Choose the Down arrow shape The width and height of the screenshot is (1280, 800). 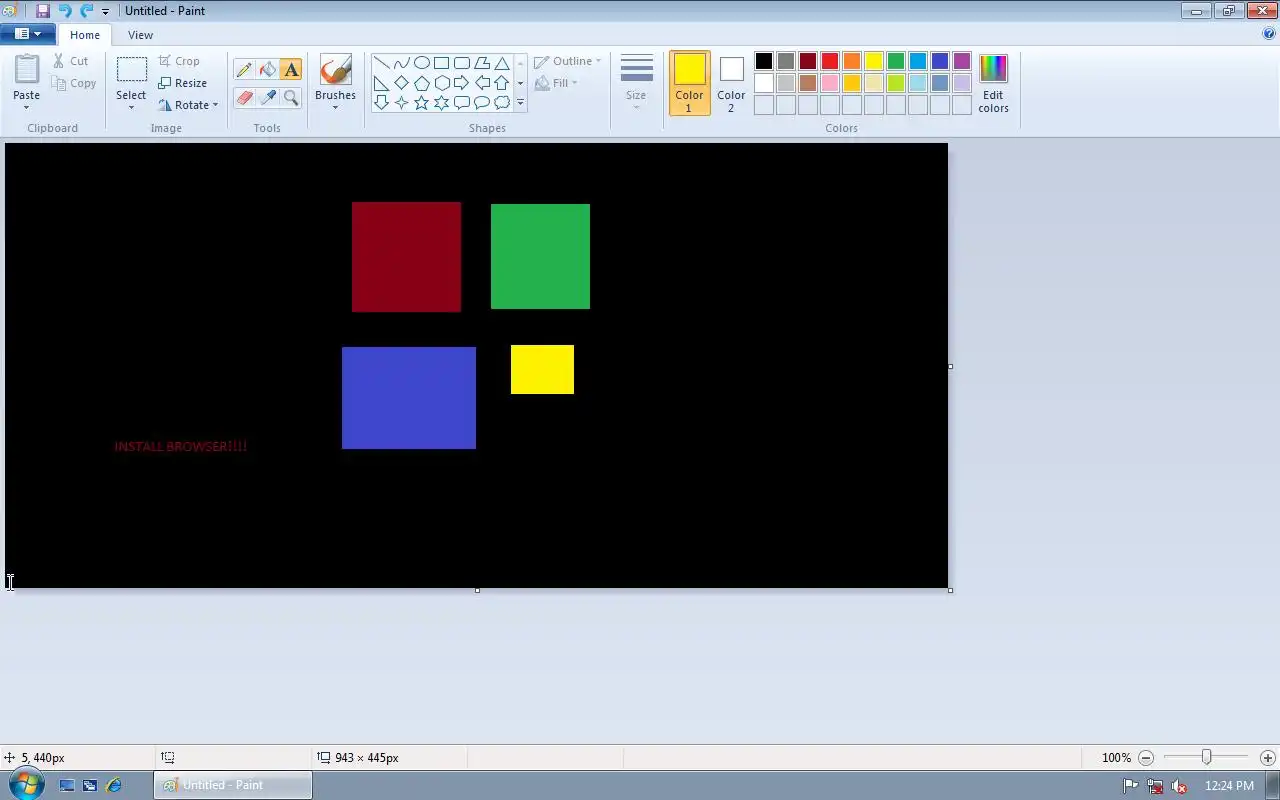coord(382,103)
